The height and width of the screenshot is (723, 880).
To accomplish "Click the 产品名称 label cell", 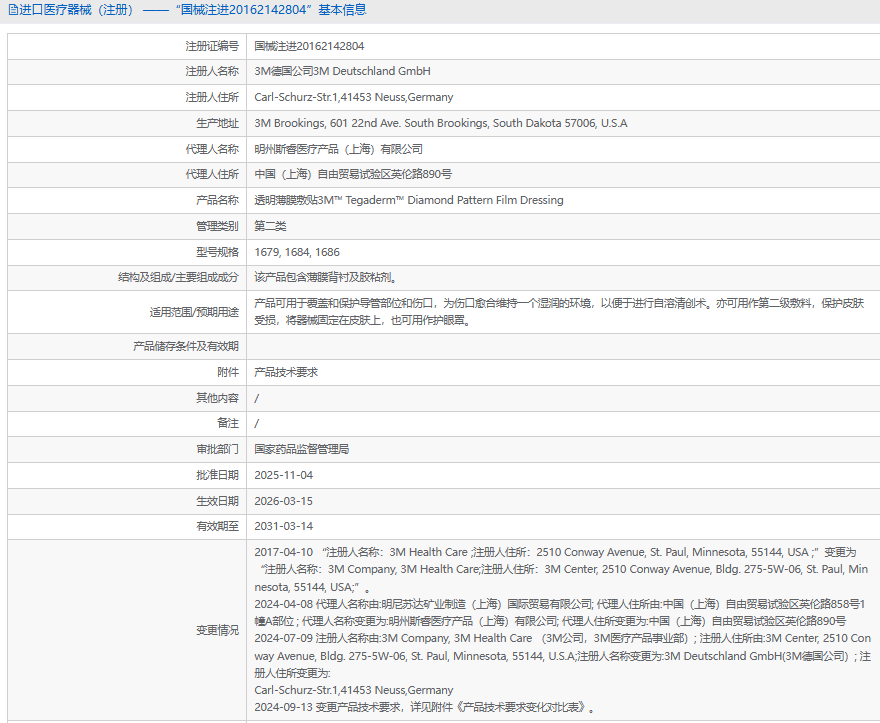I will click(127, 200).
